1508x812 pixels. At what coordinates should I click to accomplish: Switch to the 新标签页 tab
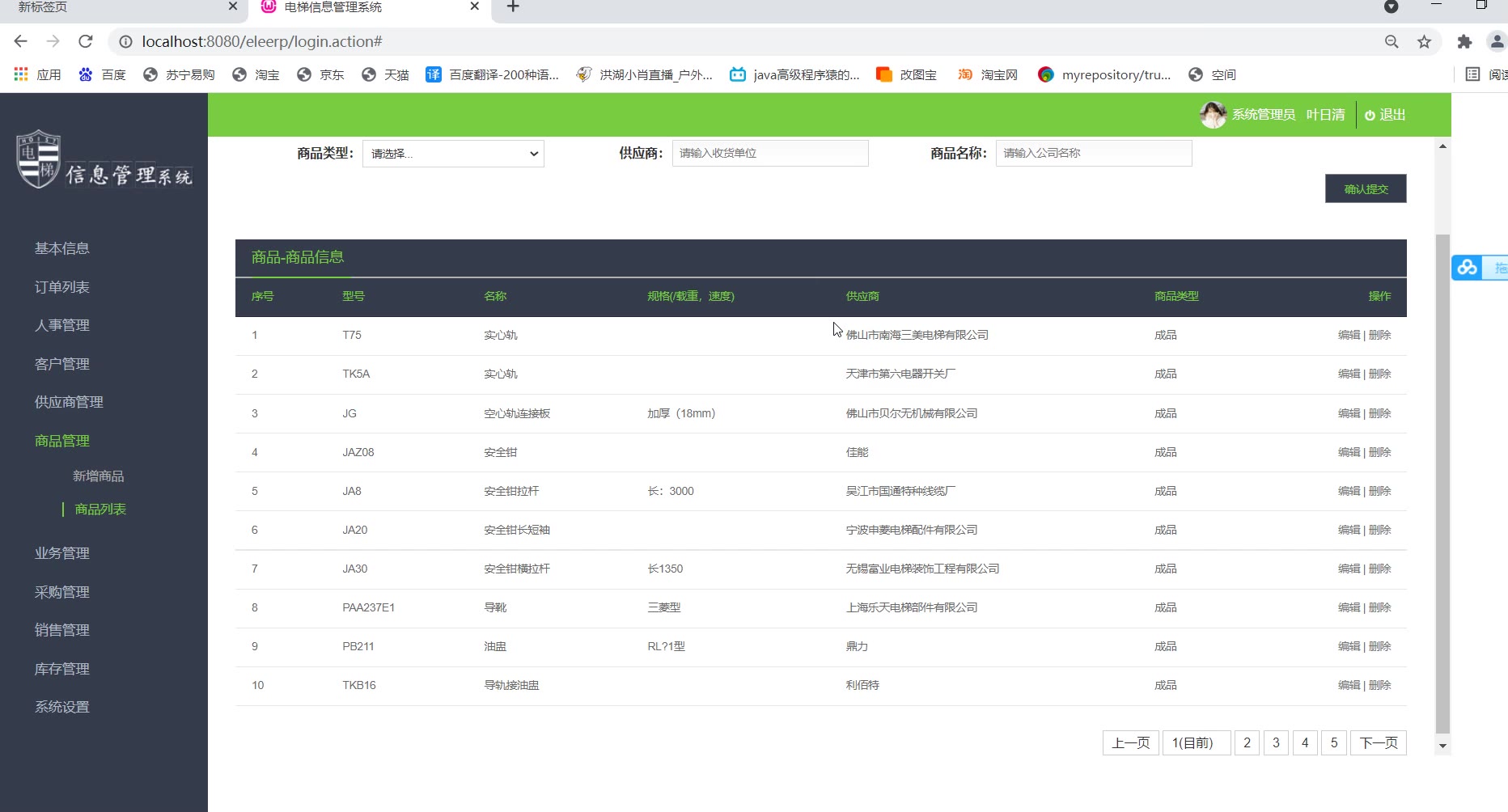tap(121, 7)
